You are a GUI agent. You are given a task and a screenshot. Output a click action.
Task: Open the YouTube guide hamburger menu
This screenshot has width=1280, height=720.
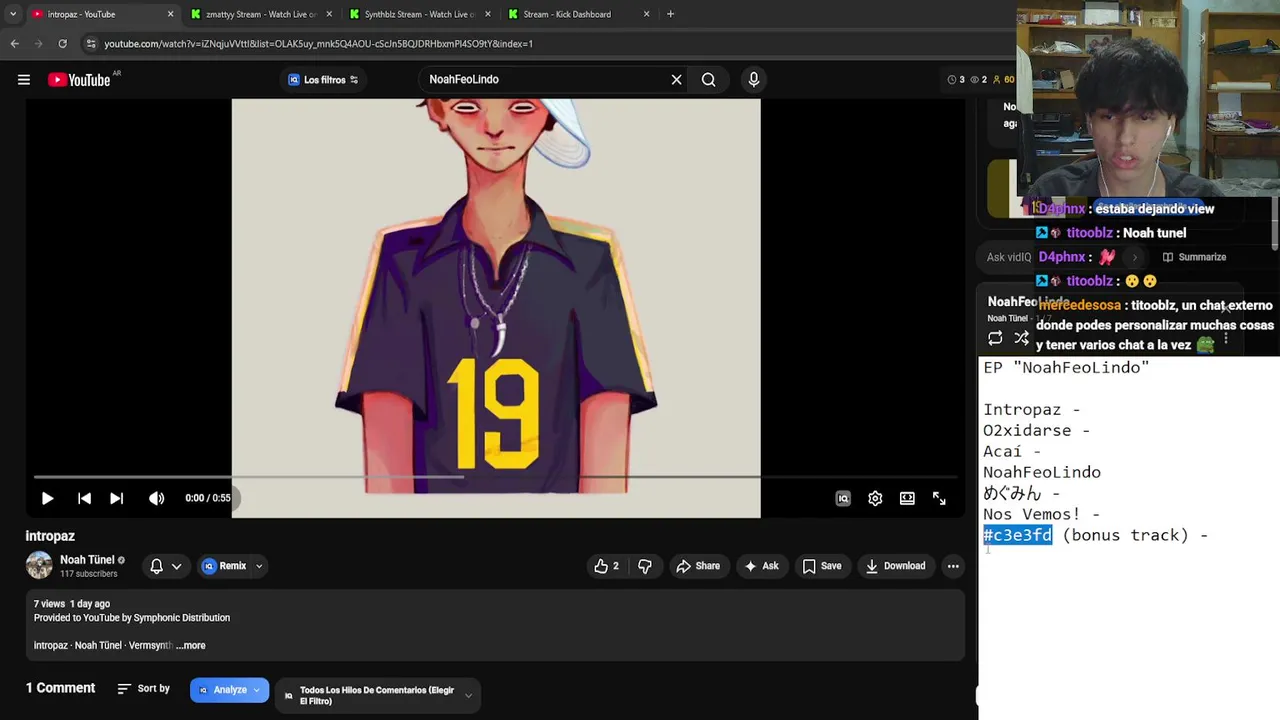pyautogui.click(x=24, y=80)
